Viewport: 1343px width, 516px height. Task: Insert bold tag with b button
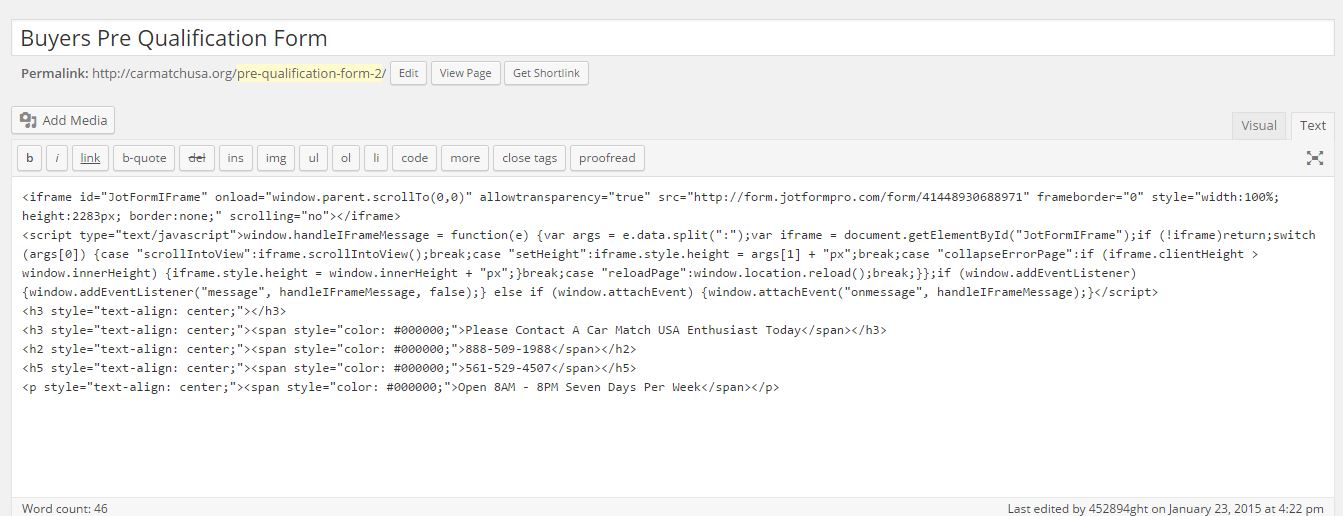pos(30,158)
